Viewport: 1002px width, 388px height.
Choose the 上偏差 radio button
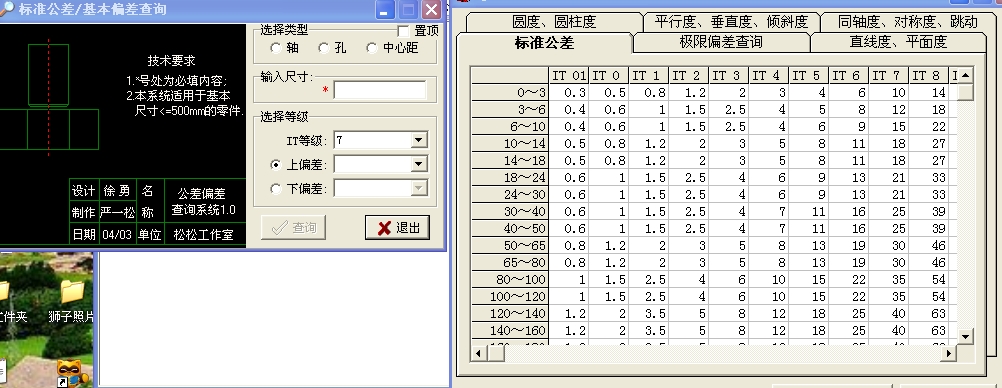click(276, 165)
